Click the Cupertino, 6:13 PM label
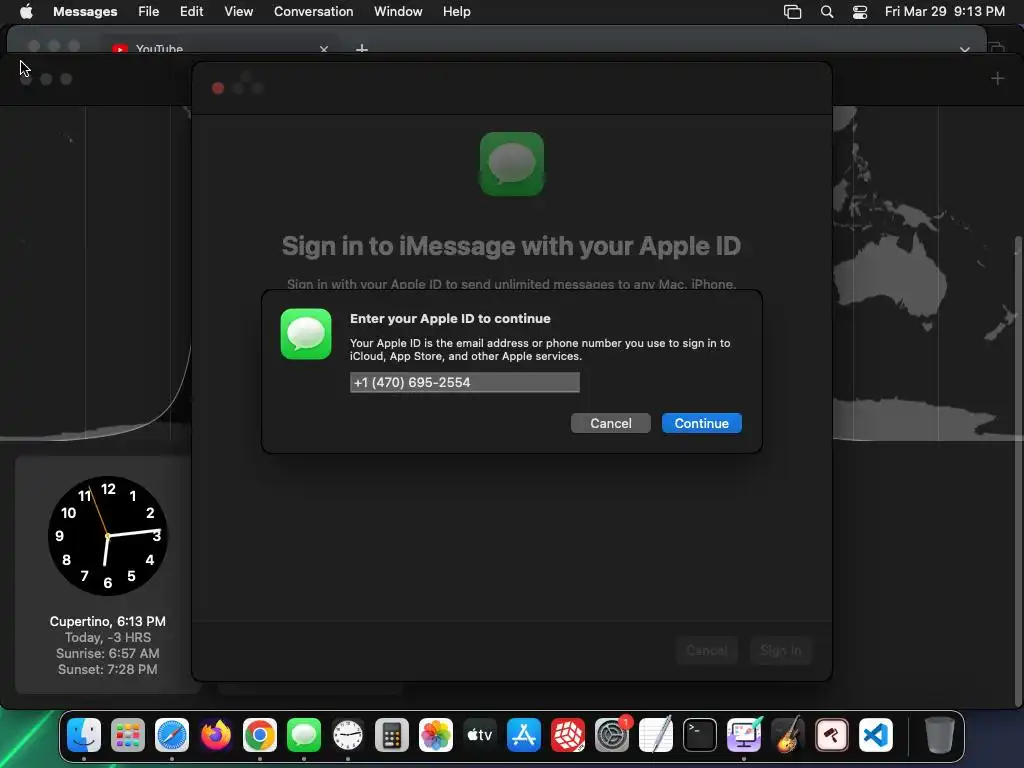The image size is (1024, 768). click(108, 621)
